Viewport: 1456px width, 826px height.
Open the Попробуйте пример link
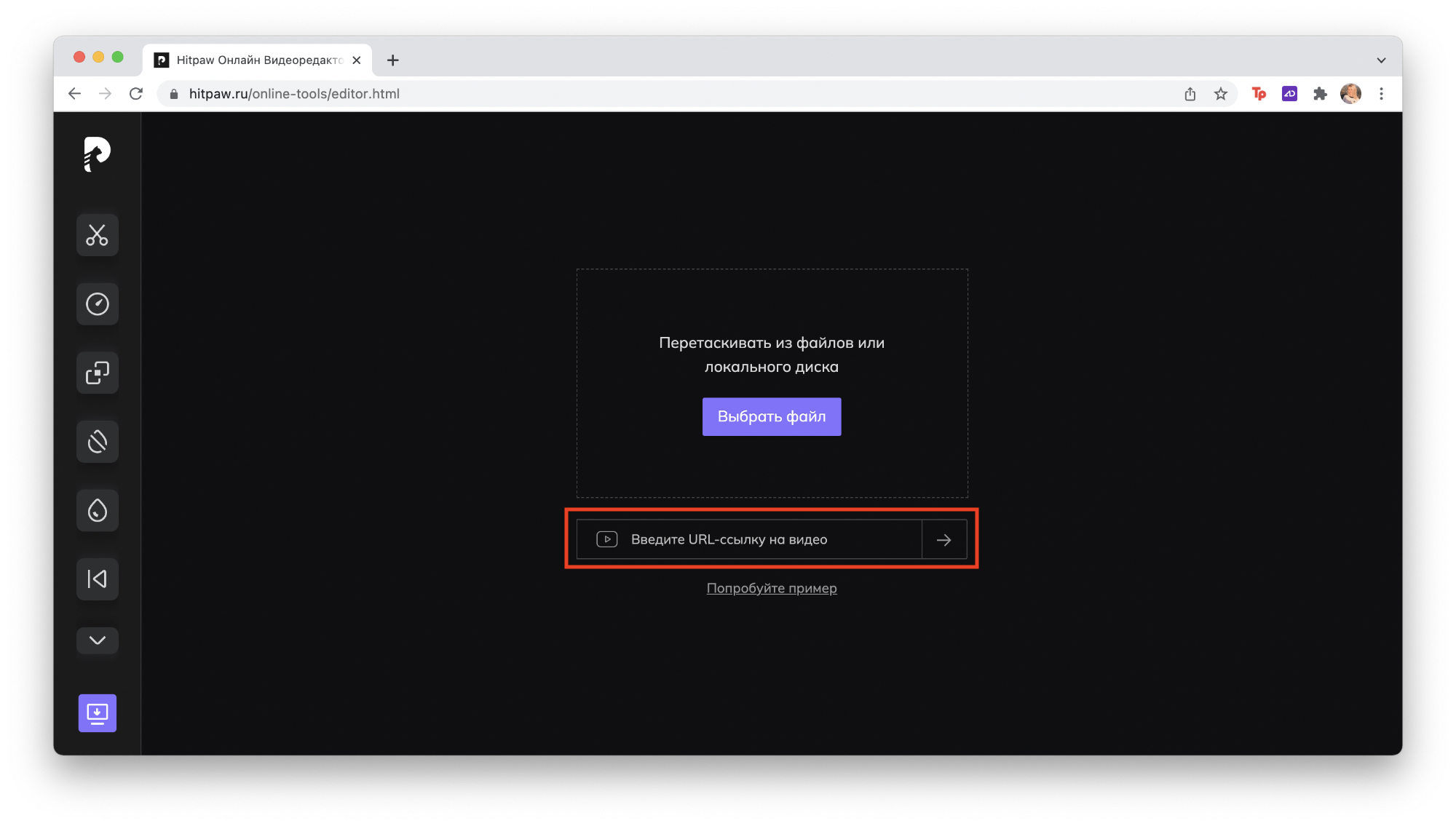[x=772, y=588]
